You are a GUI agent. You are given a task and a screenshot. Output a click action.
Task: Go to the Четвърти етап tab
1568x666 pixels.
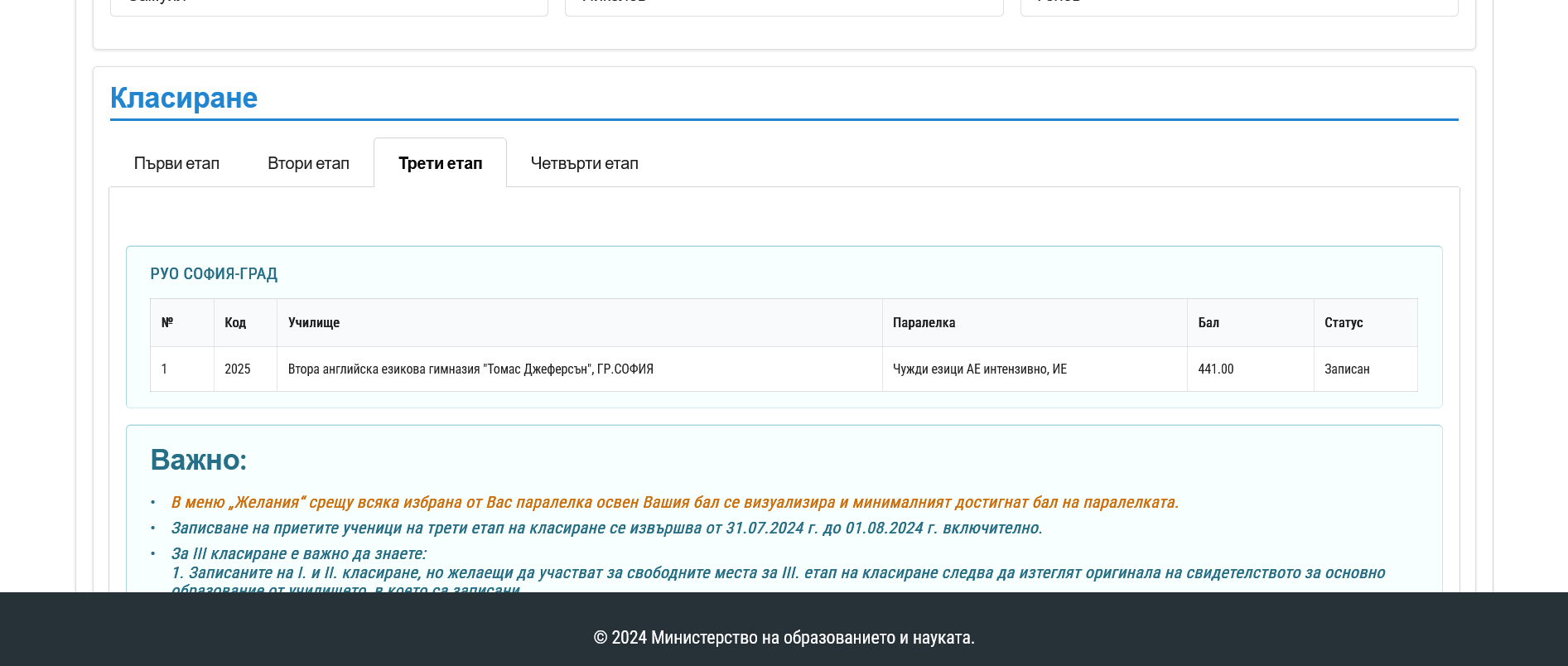tap(584, 163)
